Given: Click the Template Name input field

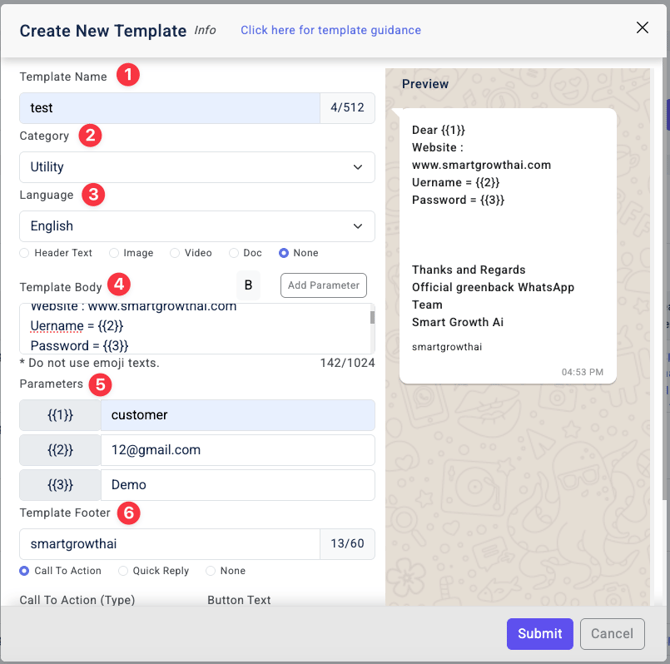Looking at the screenshot, I should (x=170, y=108).
